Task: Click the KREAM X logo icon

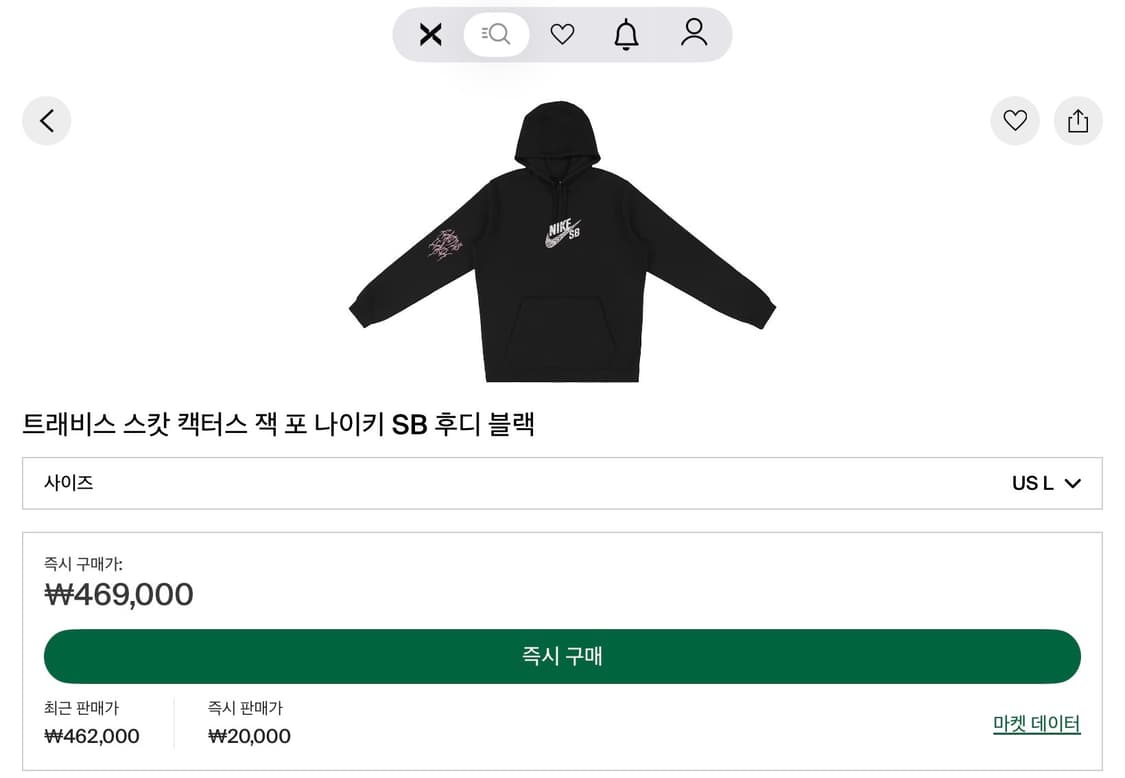Action: 430,34
